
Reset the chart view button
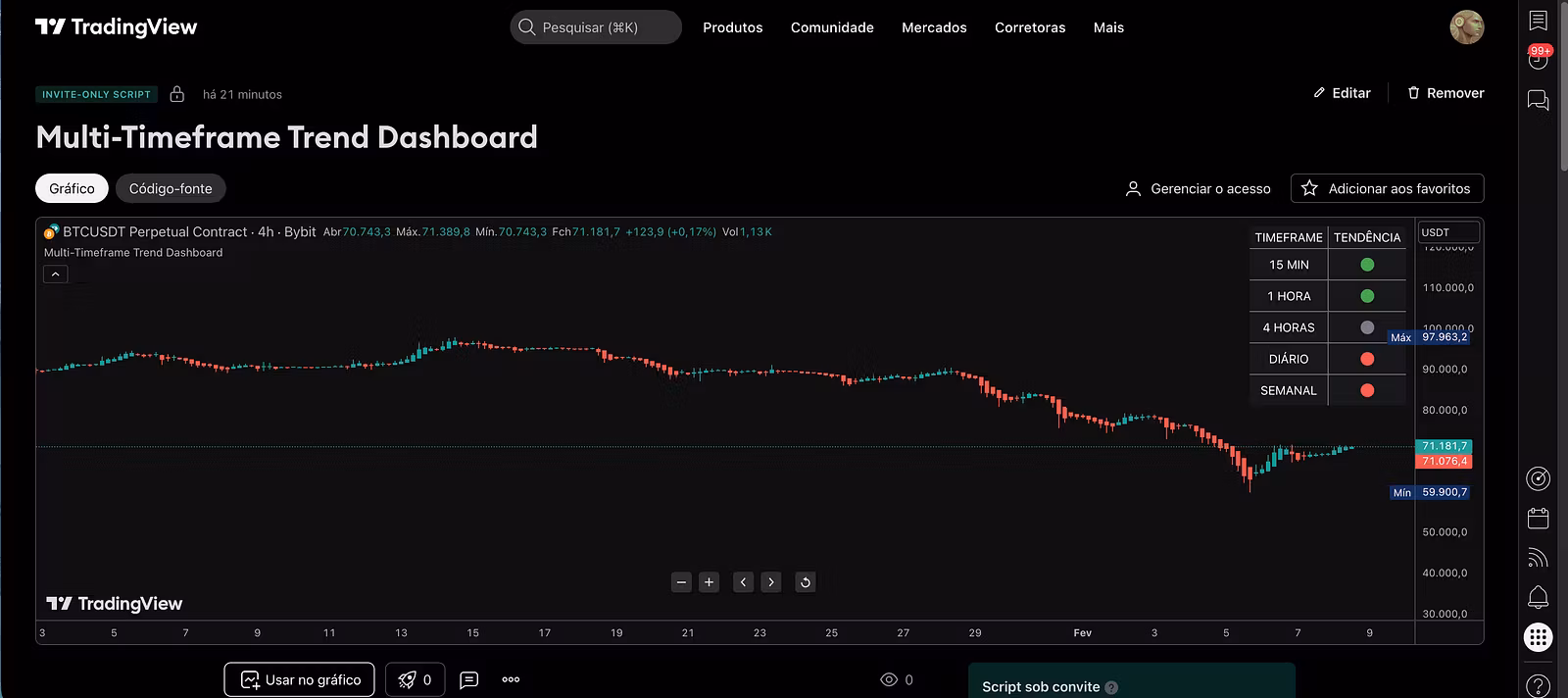pos(805,582)
